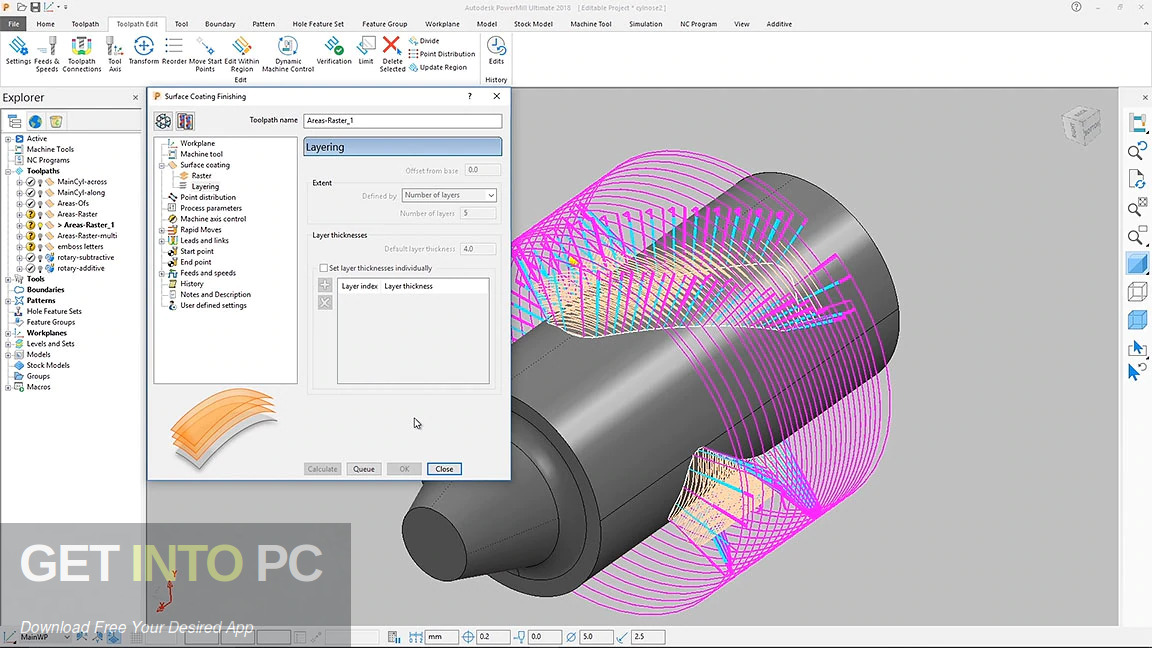This screenshot has width=1152, height=648.
Task: Switch to the Boundary ribbon tab
Action: click(220, 24)
